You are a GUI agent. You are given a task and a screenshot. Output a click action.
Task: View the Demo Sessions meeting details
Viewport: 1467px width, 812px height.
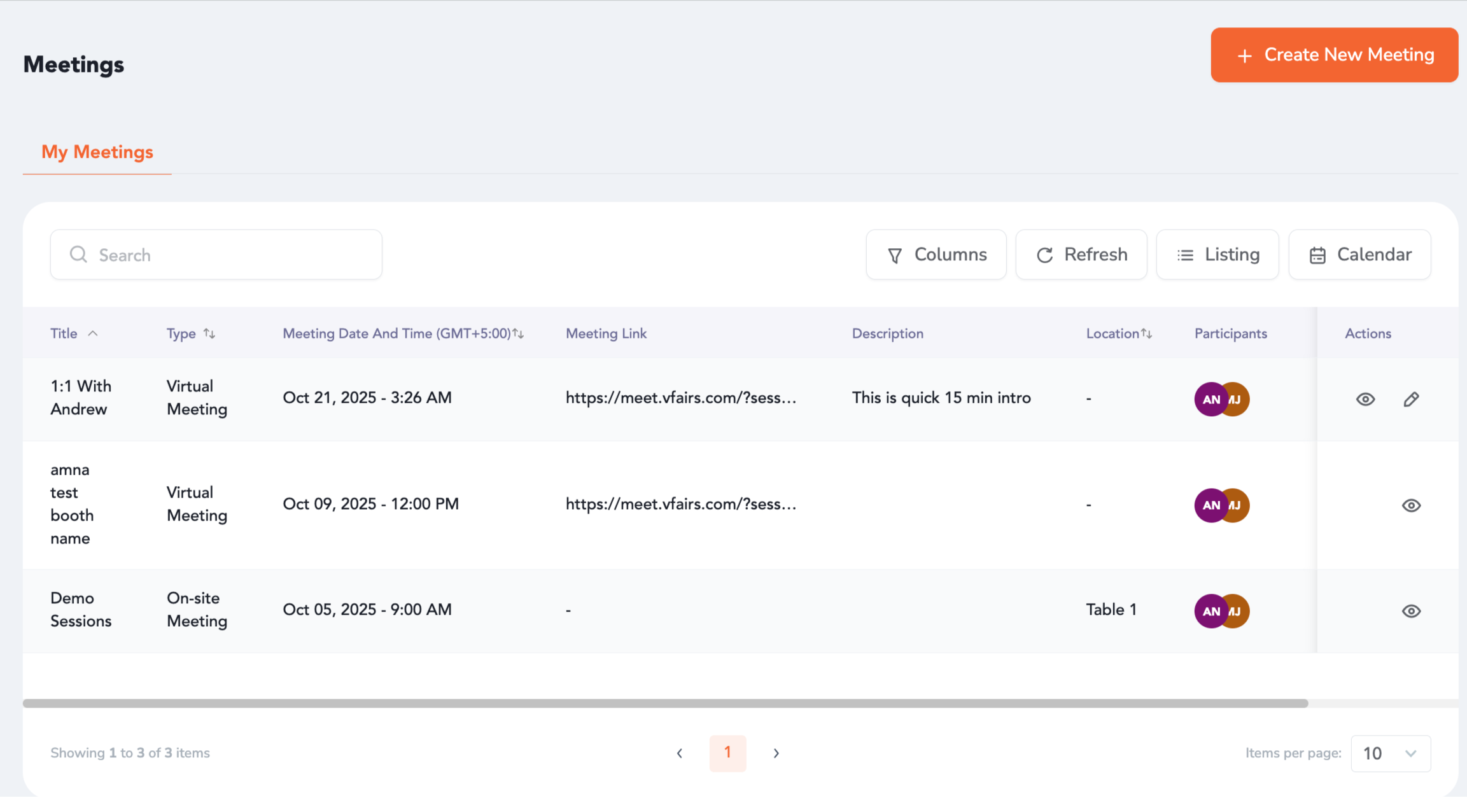click(x=1411, y=611)
